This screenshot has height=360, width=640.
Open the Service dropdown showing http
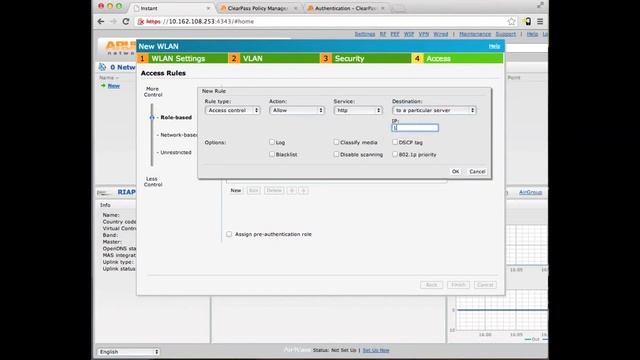point(358,110)
